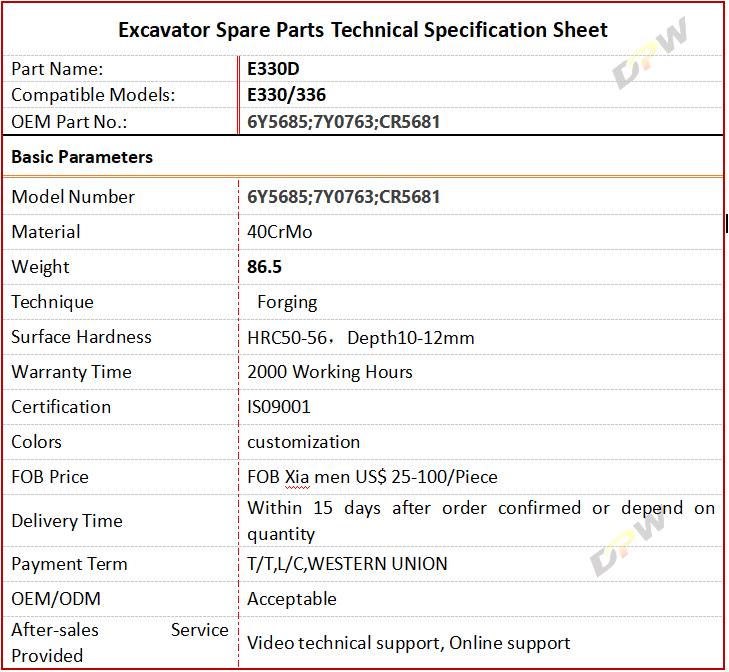Click the value 2000 Working Hours
Image resolution: width=729 pixels, height=672 pixels.
[330, 372]
